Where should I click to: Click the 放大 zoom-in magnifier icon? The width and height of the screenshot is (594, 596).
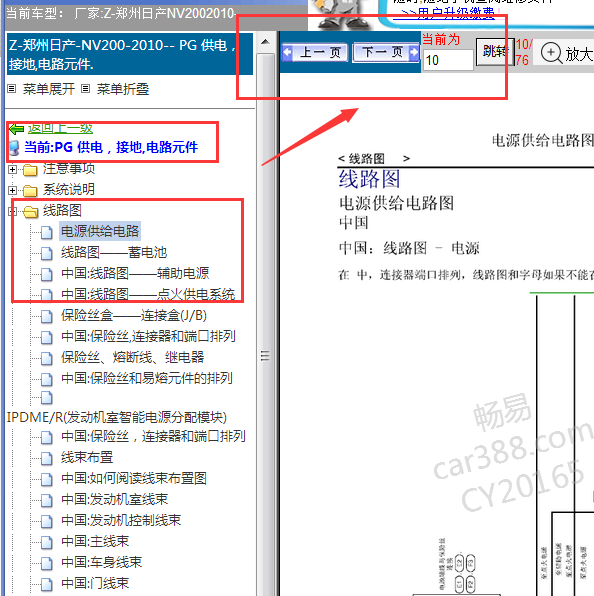tap(551, 53)
